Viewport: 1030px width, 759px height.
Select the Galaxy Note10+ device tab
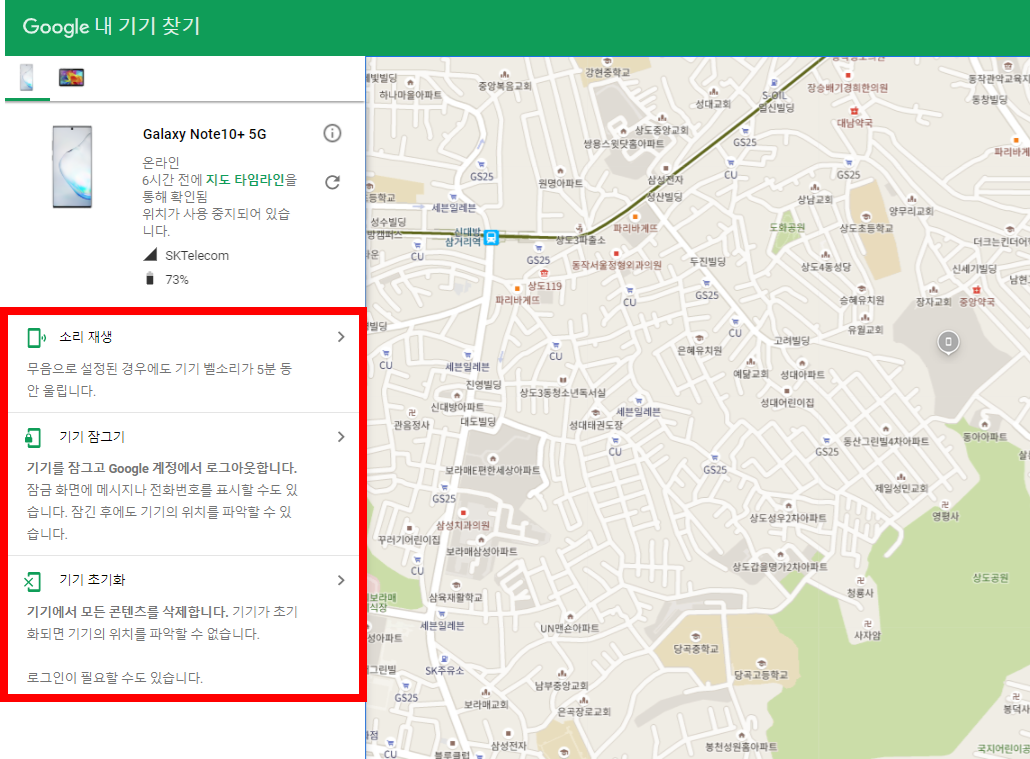coord(27,78)
